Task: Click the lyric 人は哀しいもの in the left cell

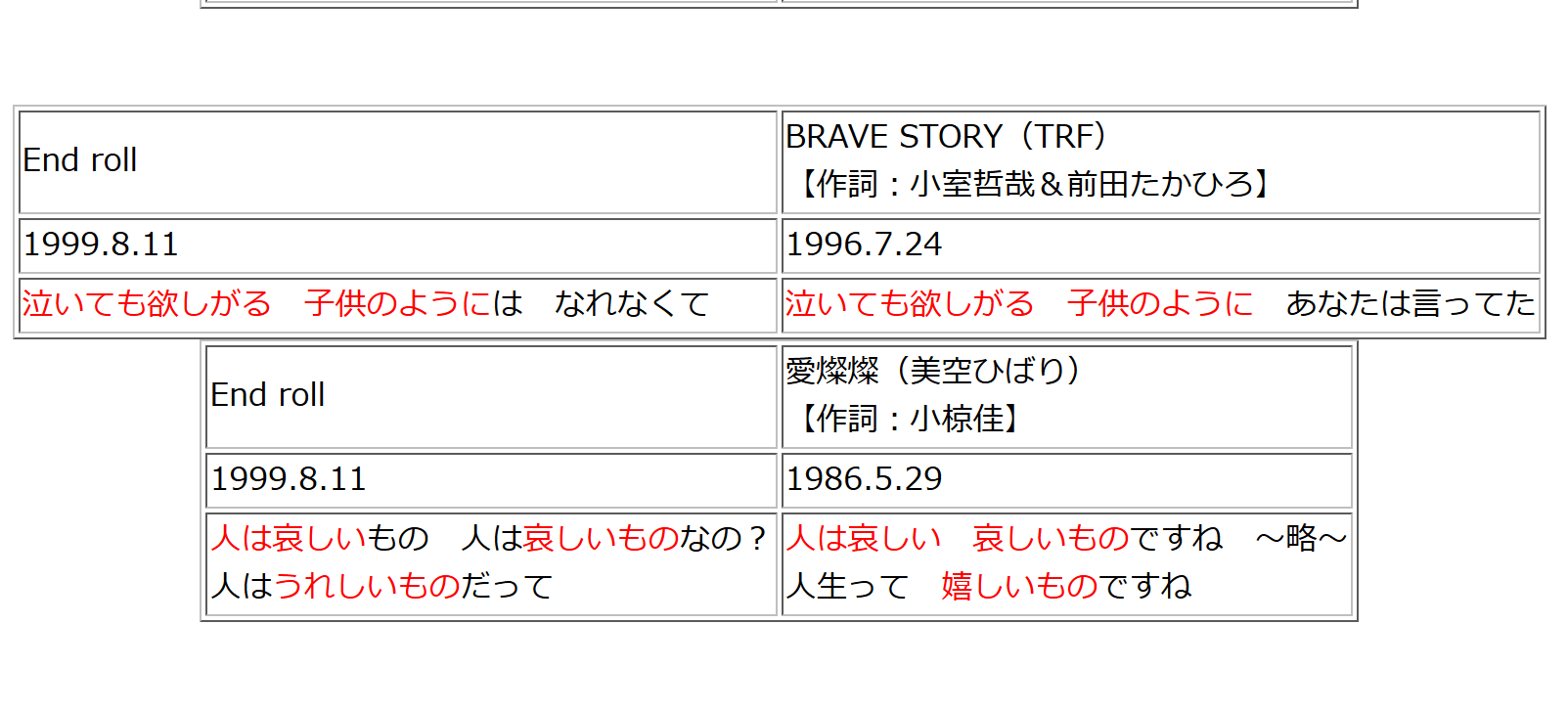Action: (x=320, y=538)
